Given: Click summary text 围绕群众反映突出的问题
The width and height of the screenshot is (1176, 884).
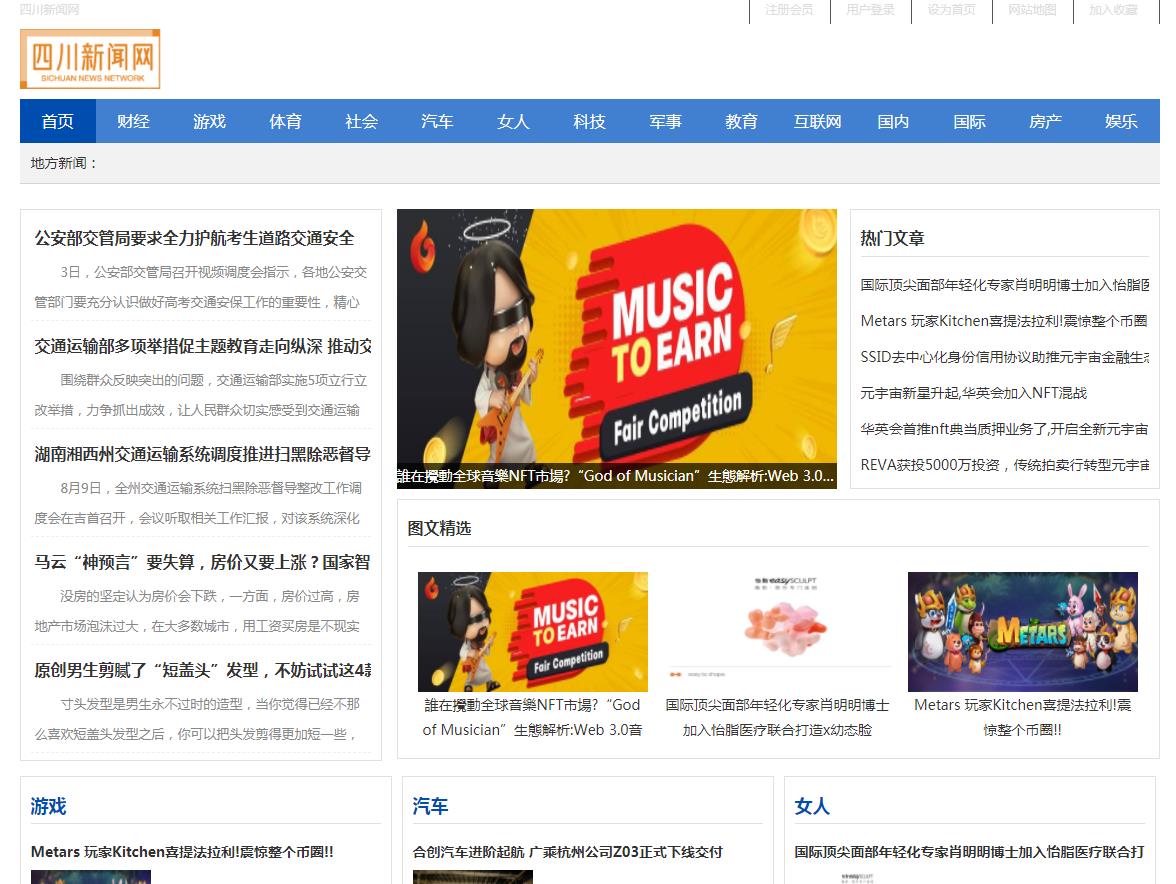Looking at the screenshot, I should 201,395.
